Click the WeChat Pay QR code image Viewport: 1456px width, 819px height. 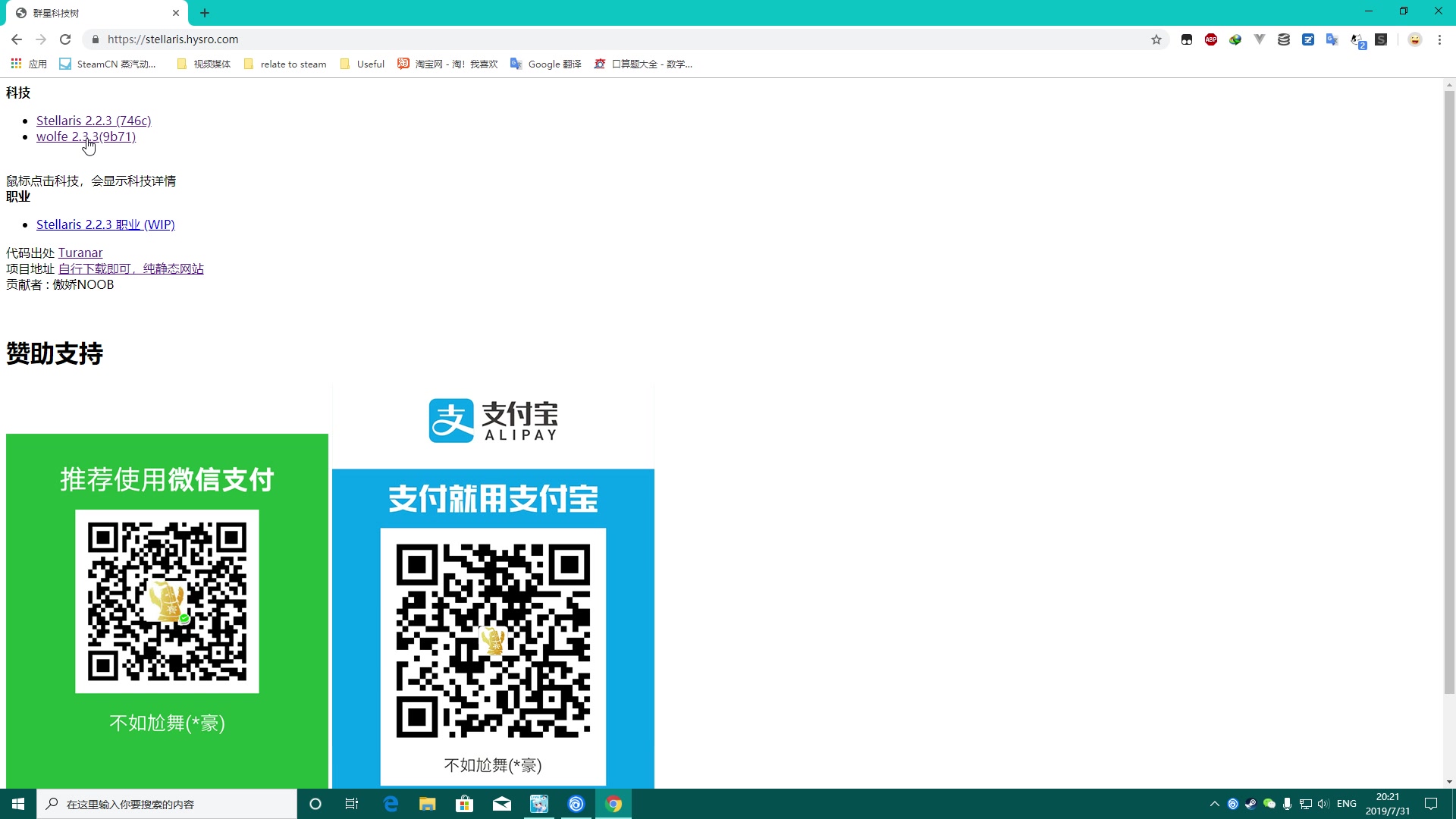click(x=167, y=601)
